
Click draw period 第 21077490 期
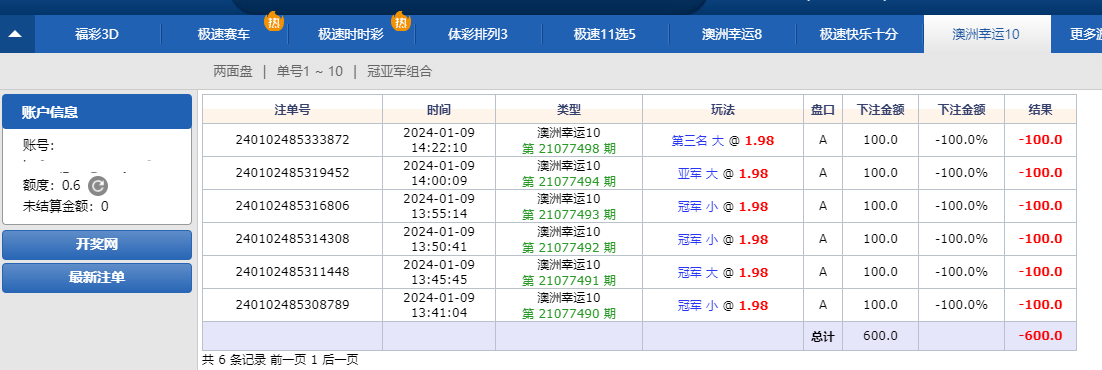[569, 314]
